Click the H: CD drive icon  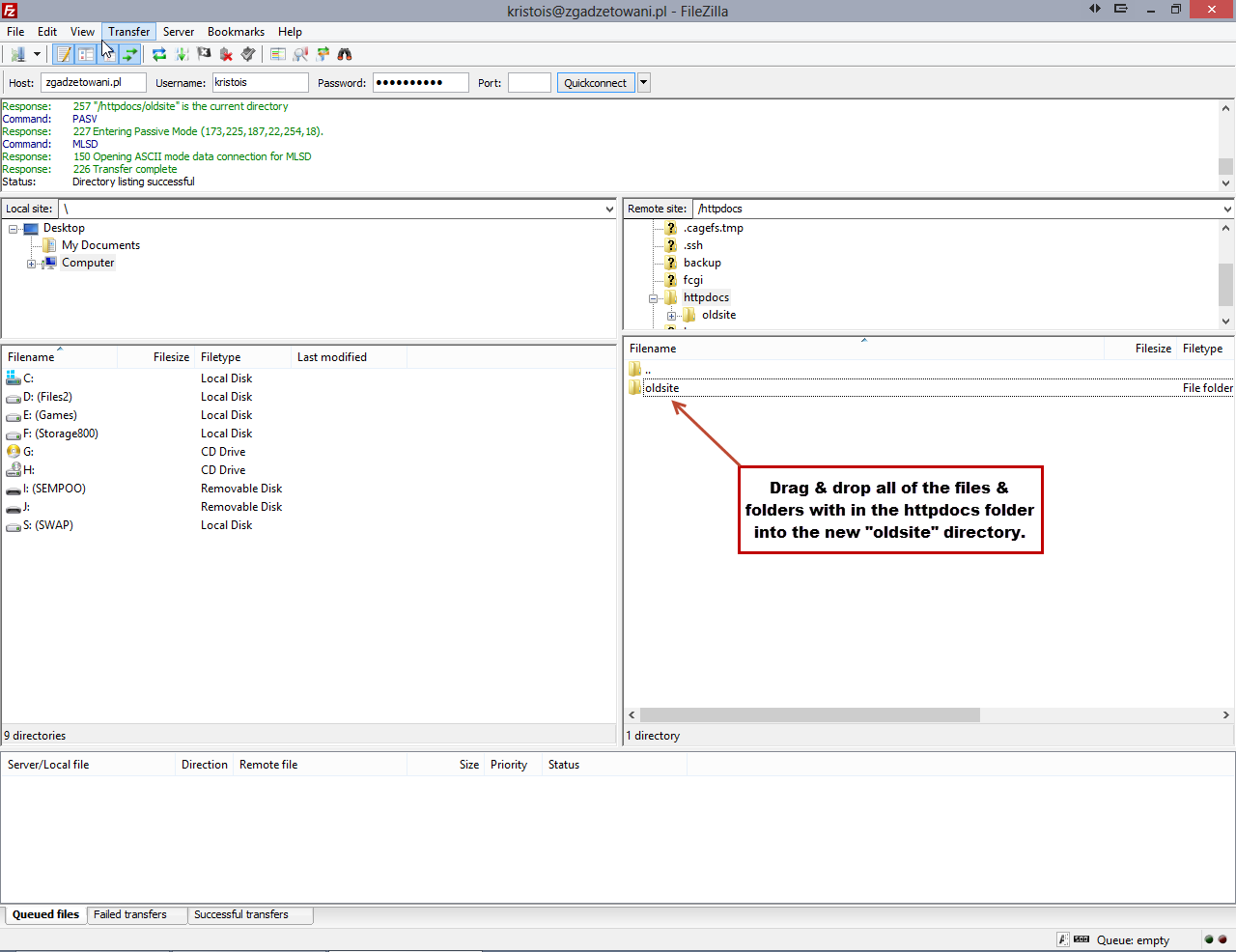pos(14,470)
